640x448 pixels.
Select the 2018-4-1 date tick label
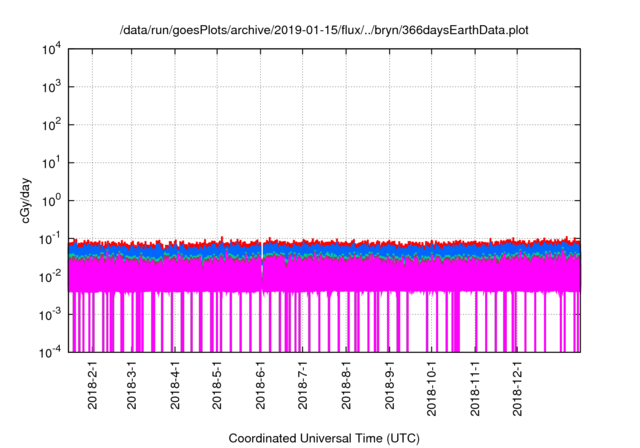[x=175, y=385]
